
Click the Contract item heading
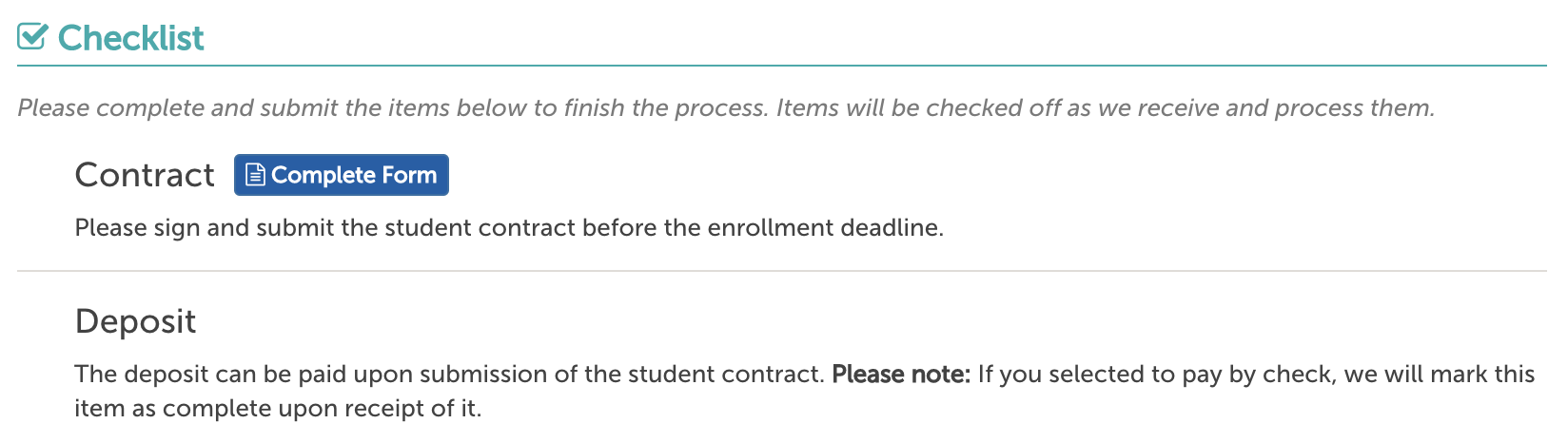point(145,175)
